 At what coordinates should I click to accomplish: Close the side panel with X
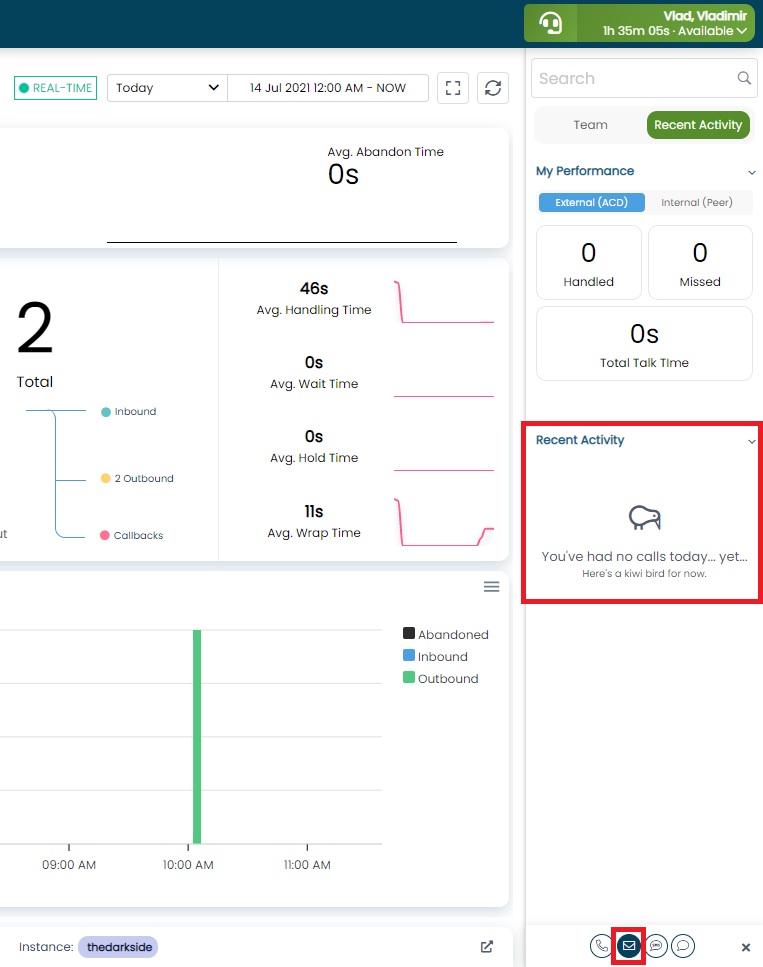745,947
